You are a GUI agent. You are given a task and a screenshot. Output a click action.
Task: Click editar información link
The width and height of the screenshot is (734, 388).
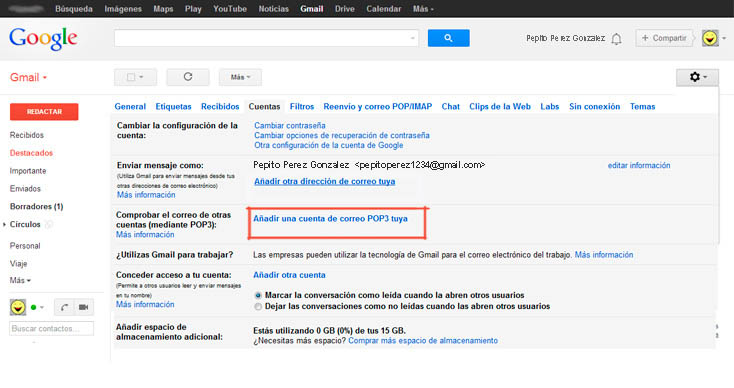click(x=639, y=165)
